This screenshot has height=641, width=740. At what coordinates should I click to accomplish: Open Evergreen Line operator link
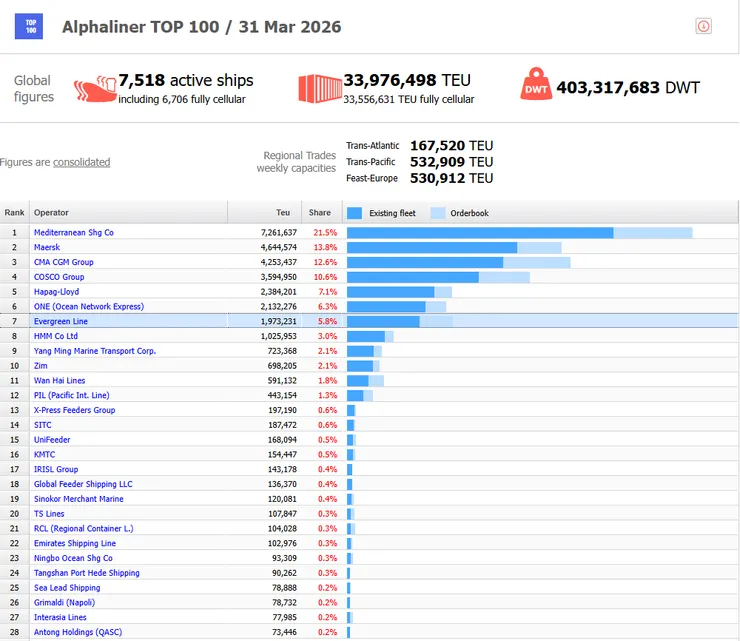click(61, 321)
